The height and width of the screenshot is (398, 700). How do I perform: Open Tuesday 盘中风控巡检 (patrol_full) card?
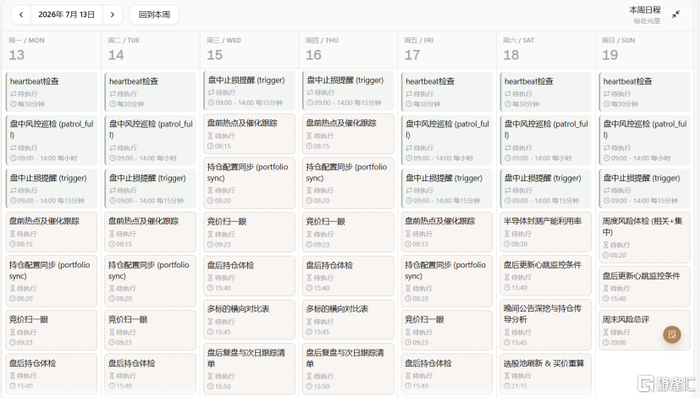(150, 140)
